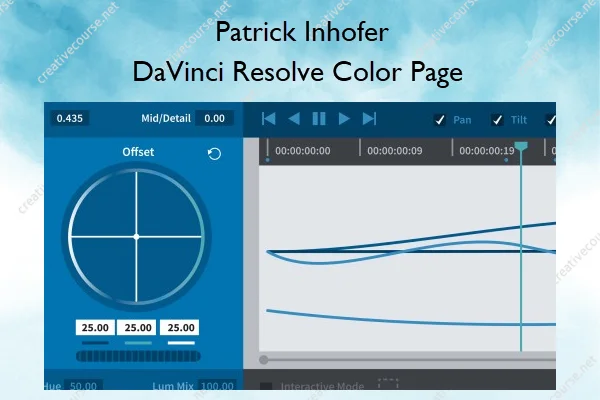Click the 00:00:00:09 timecode on the ruler
600x400 pixels.
[x=394, y=151]
